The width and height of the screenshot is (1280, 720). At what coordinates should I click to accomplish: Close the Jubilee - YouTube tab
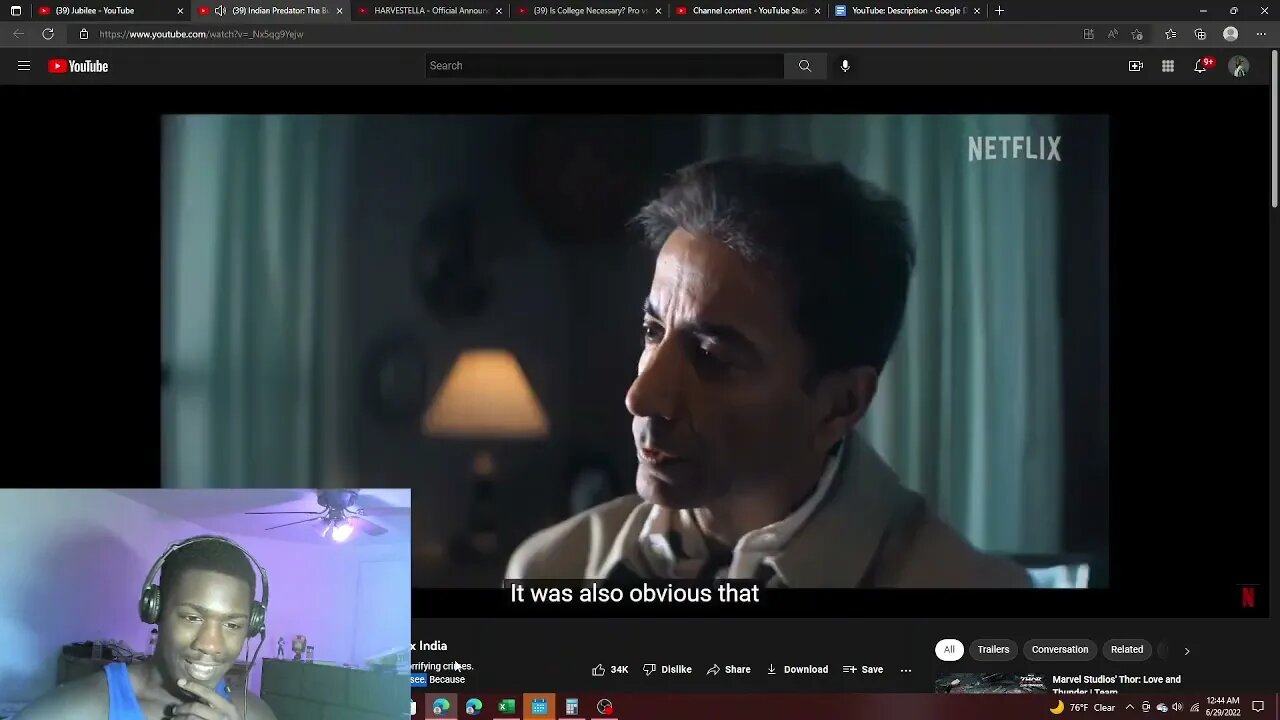[180, 11]
